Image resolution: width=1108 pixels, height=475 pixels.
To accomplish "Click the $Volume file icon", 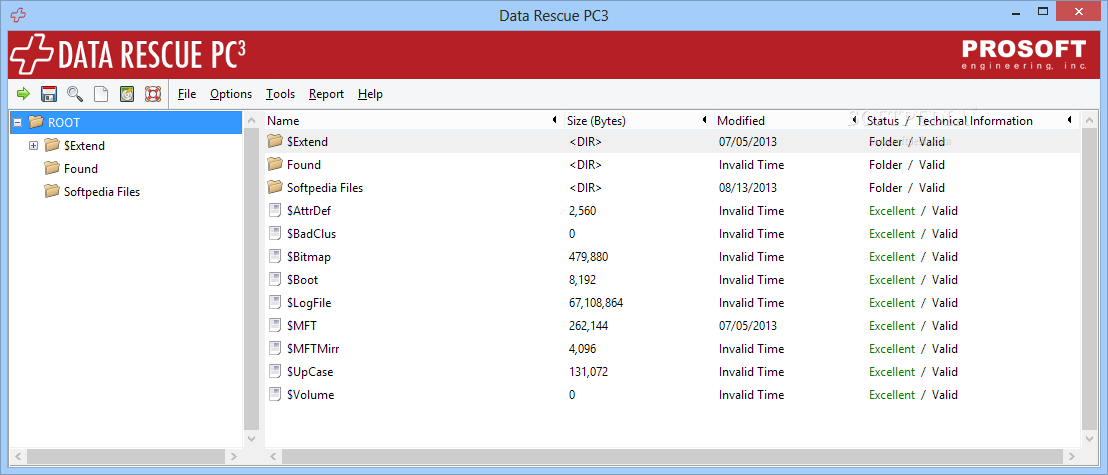I will click(275, 394).
